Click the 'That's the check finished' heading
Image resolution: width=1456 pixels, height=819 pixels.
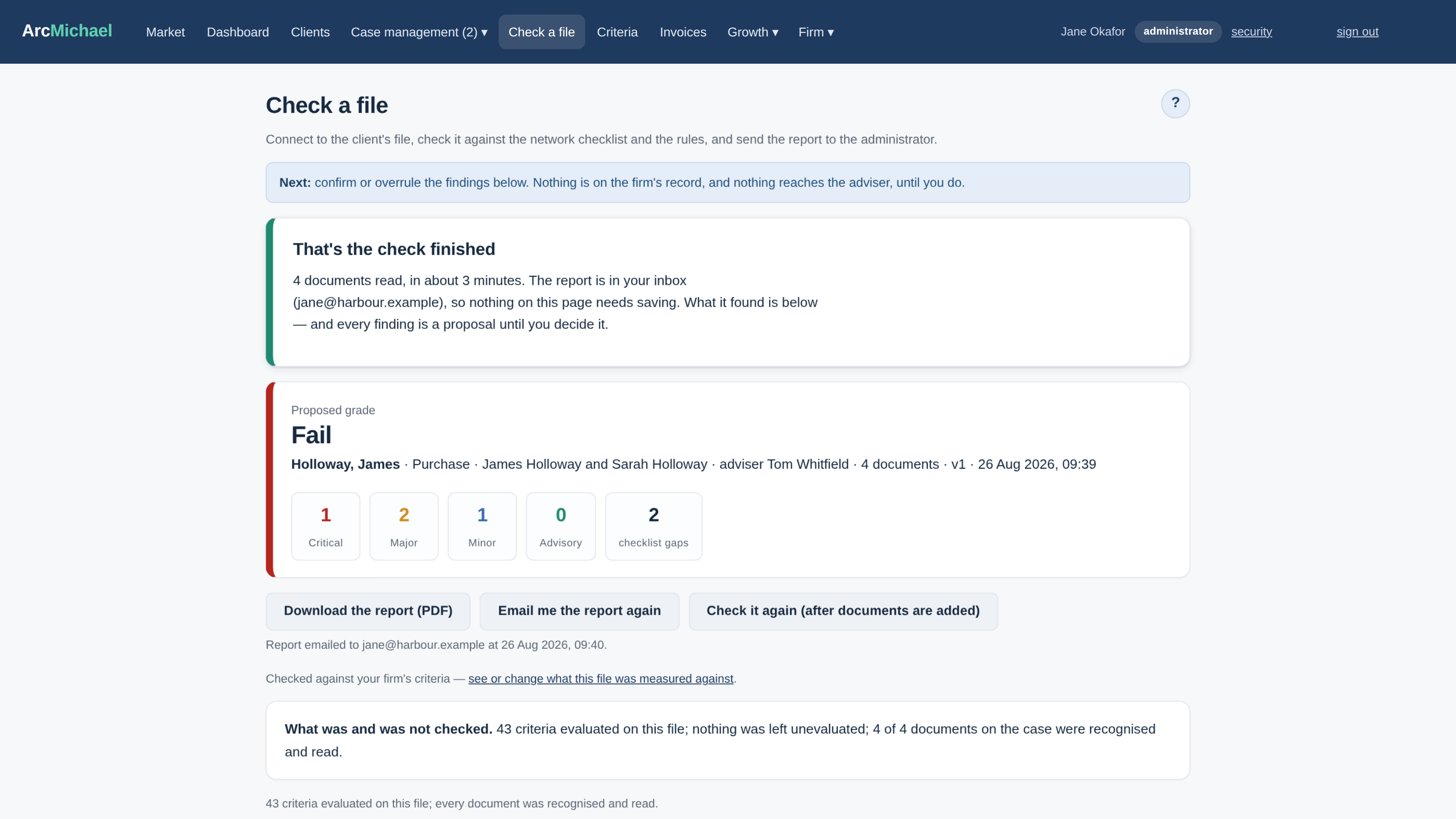tap(394, 249)
